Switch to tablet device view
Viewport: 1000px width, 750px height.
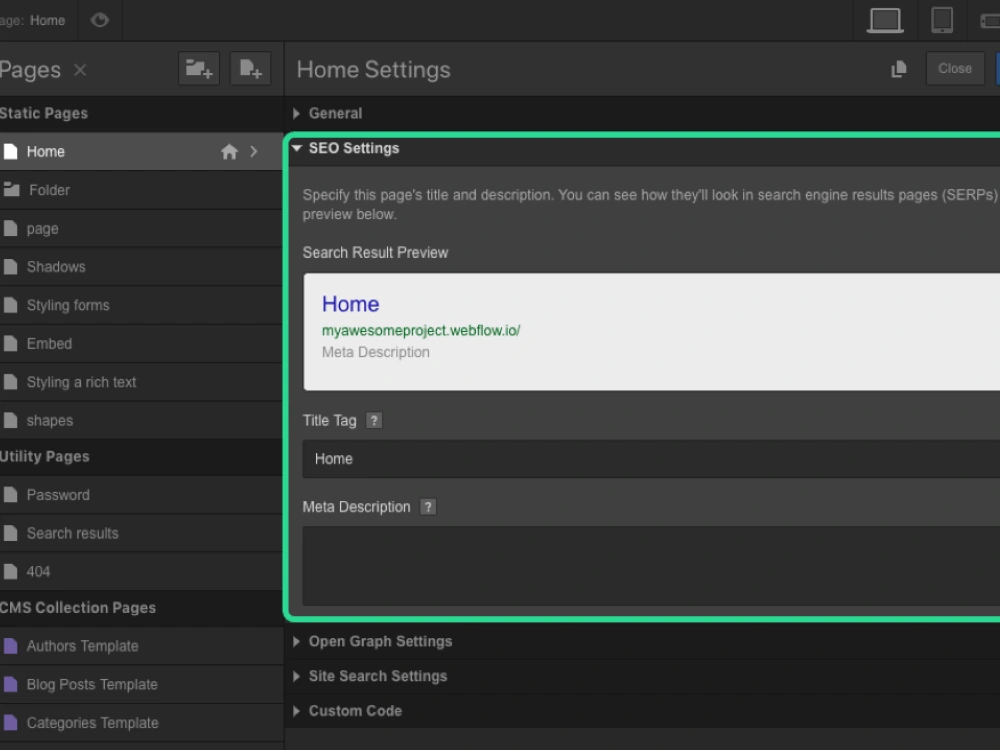[x=941, y=20]
